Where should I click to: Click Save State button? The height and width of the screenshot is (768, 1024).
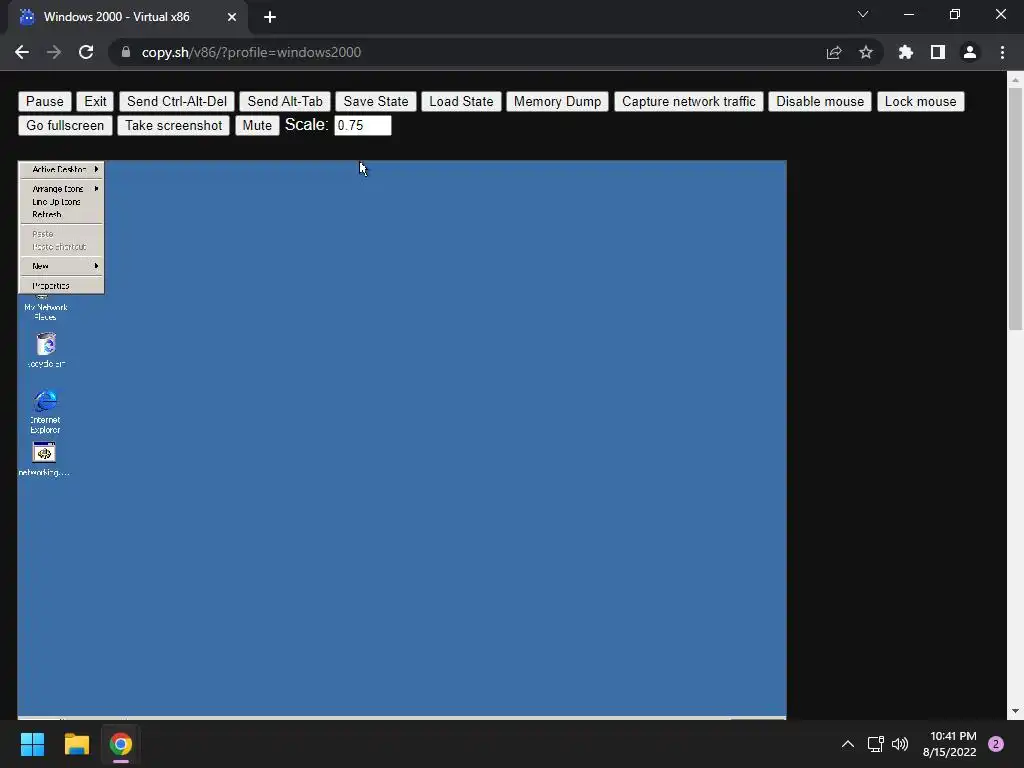(x=376, y=101)
